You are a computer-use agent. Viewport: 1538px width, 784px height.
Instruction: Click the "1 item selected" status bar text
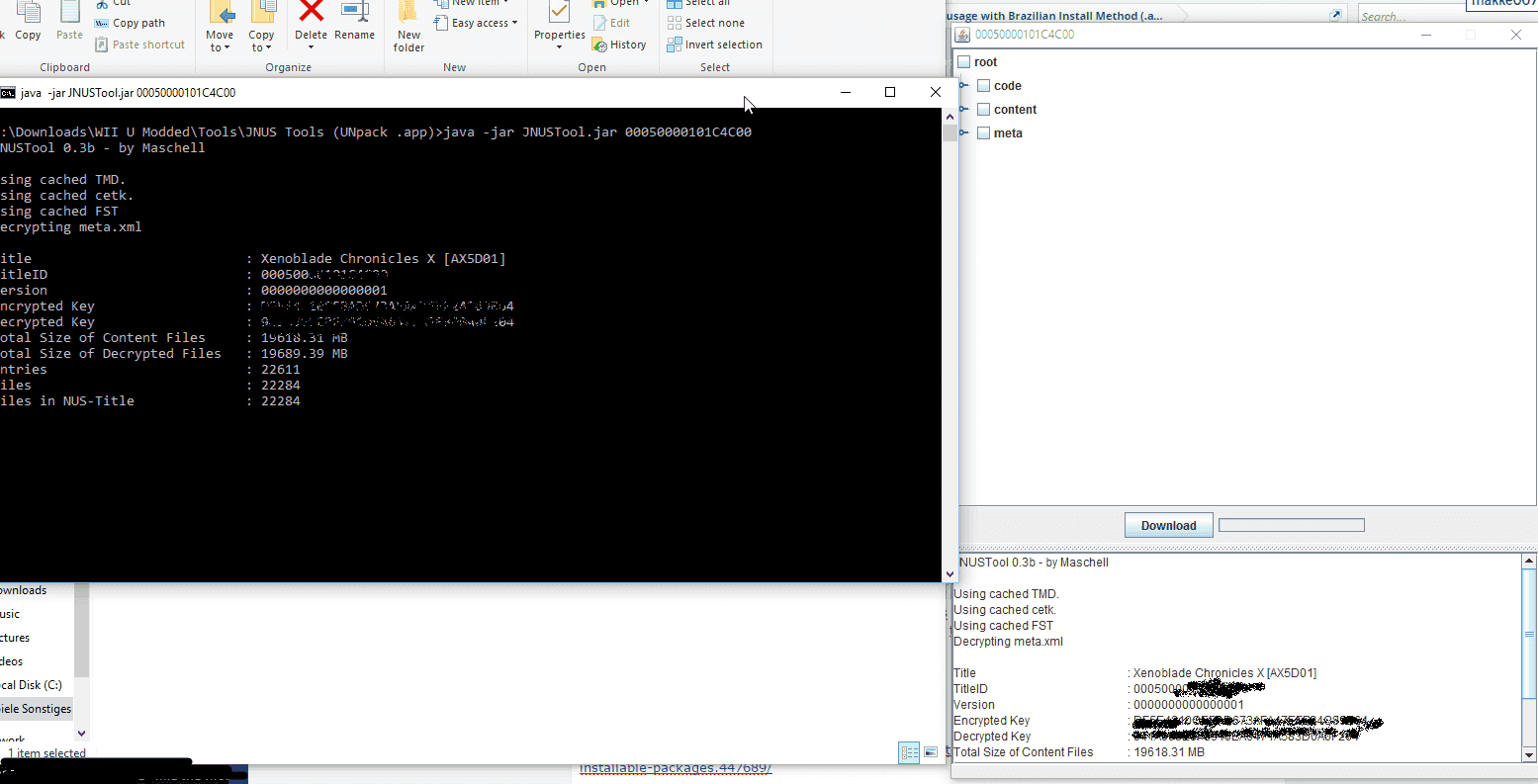coord(46,753)
